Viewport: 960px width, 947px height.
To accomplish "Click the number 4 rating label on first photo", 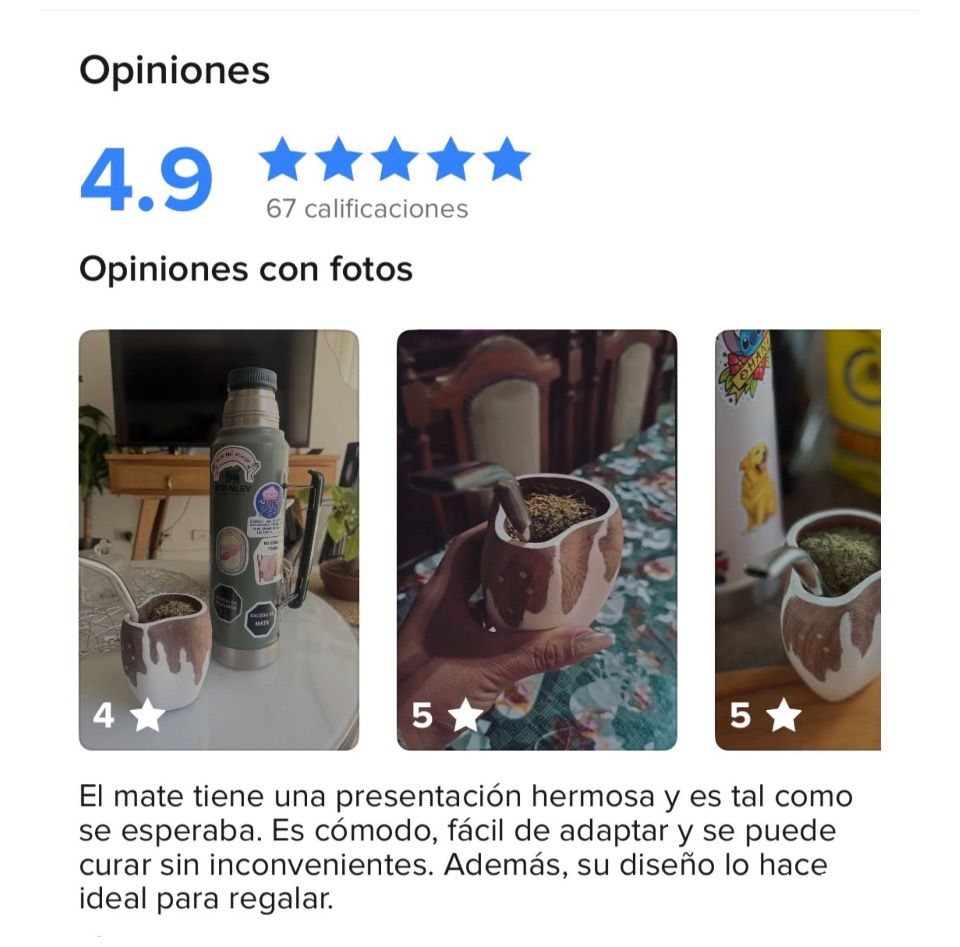I will pos(103,716).
